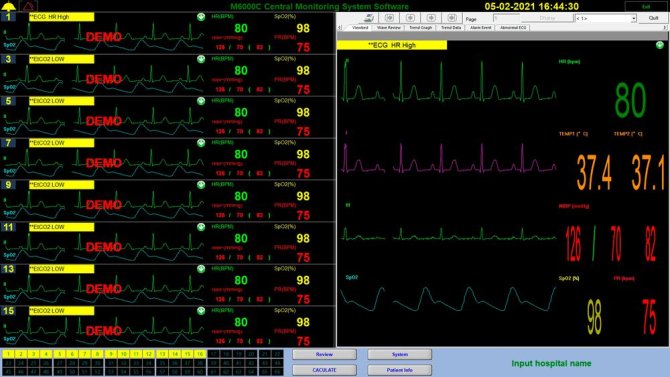Switch to the Wave Review tab
This screenshot has height=377, width=670.
(389, 27)
